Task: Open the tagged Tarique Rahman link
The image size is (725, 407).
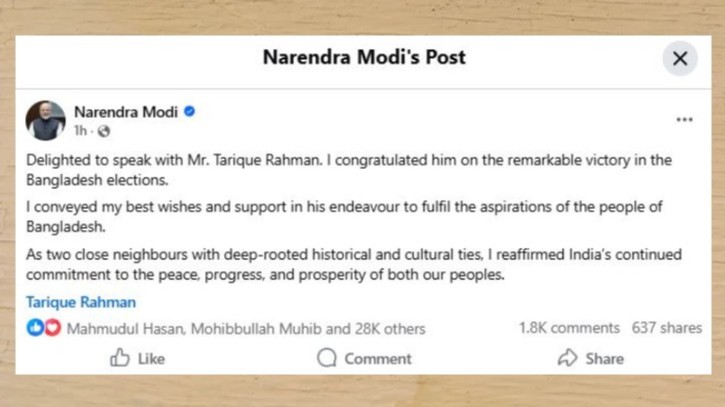Action: tap(81, 302)
